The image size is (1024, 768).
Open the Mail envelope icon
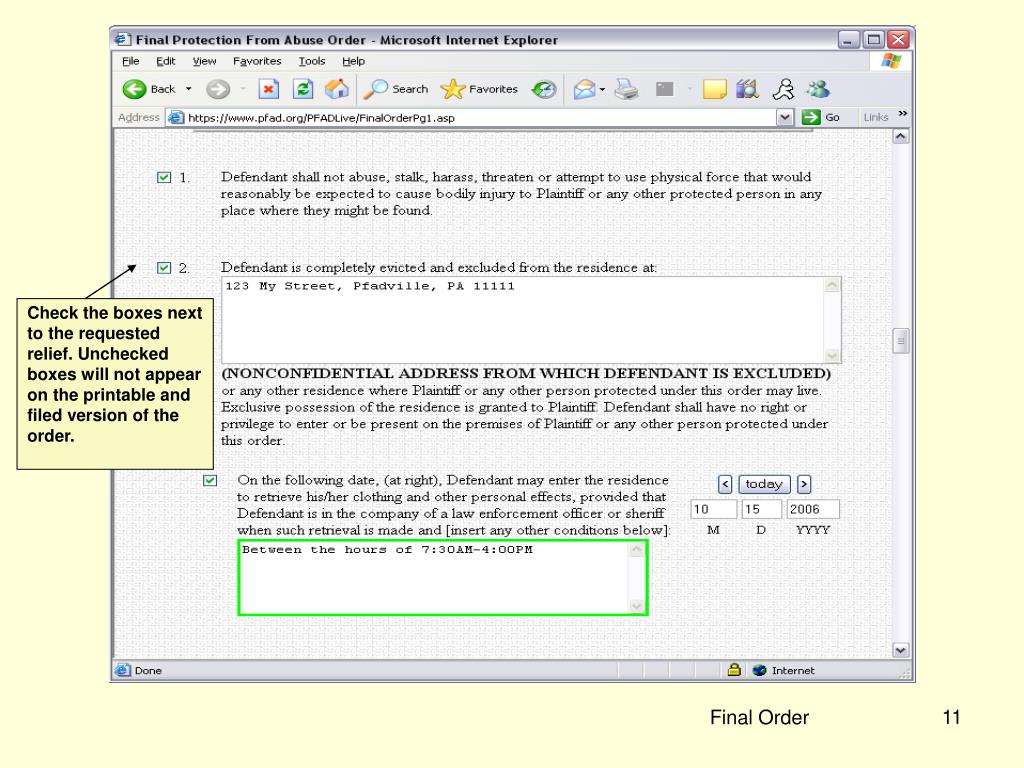coord(584,89)
